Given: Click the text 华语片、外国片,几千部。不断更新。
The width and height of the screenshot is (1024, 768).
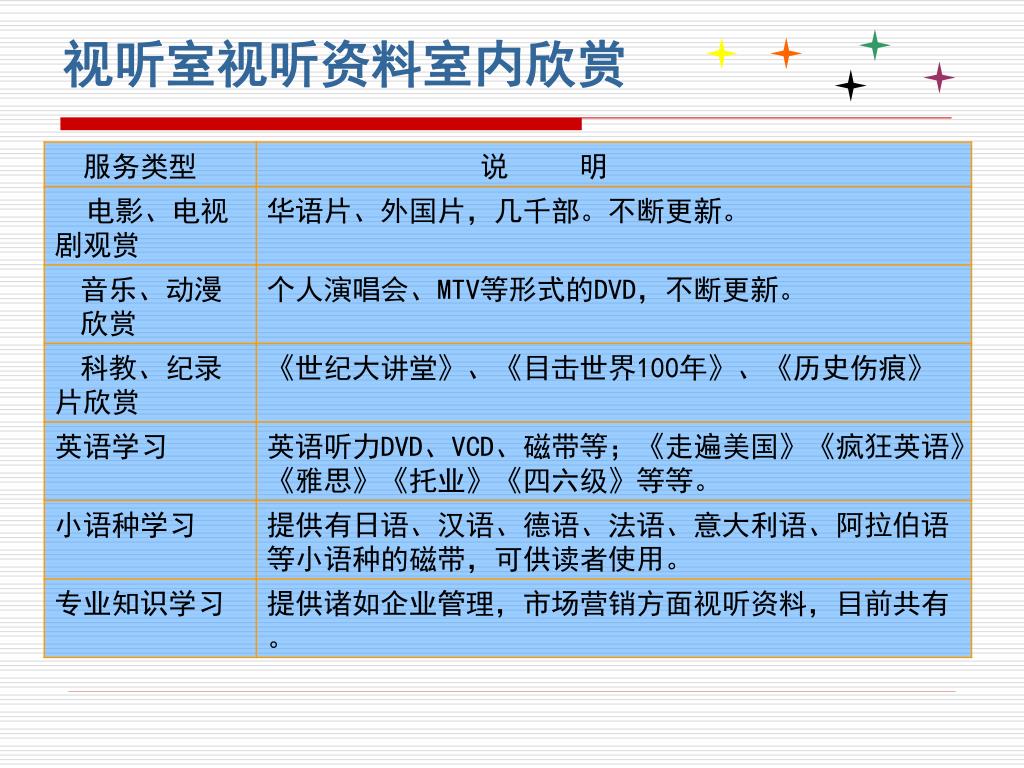Looking at the screenshot, I should pos(502,211).
